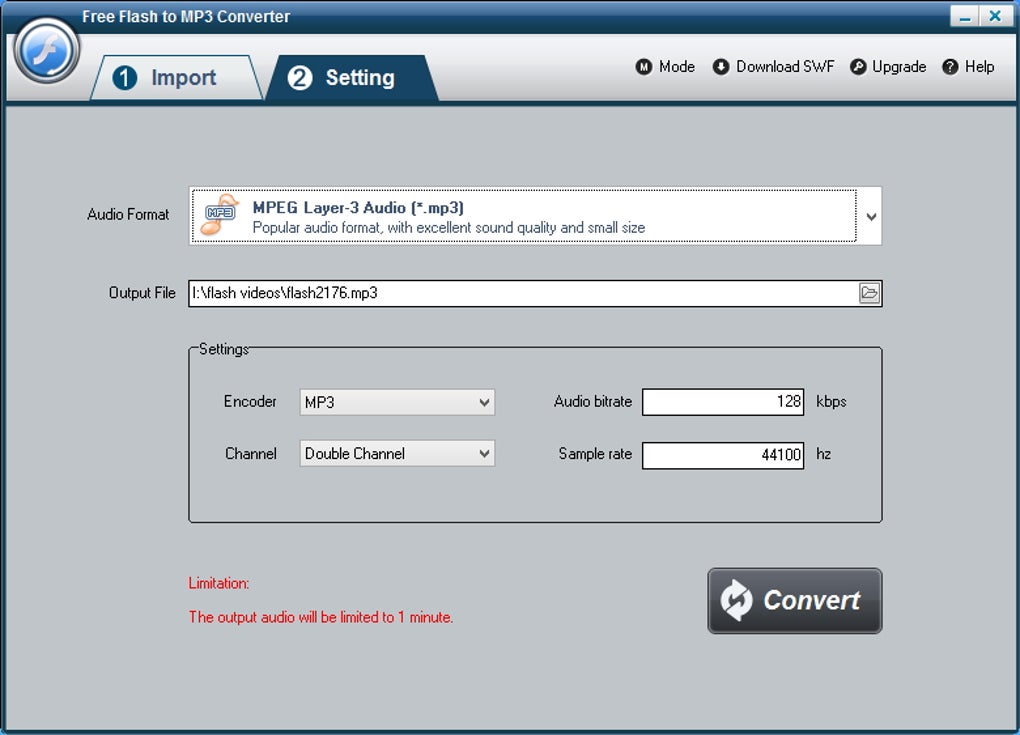The image size is (1020, 735).
Task: Click the Settings group label
Action: coord(224,349)
